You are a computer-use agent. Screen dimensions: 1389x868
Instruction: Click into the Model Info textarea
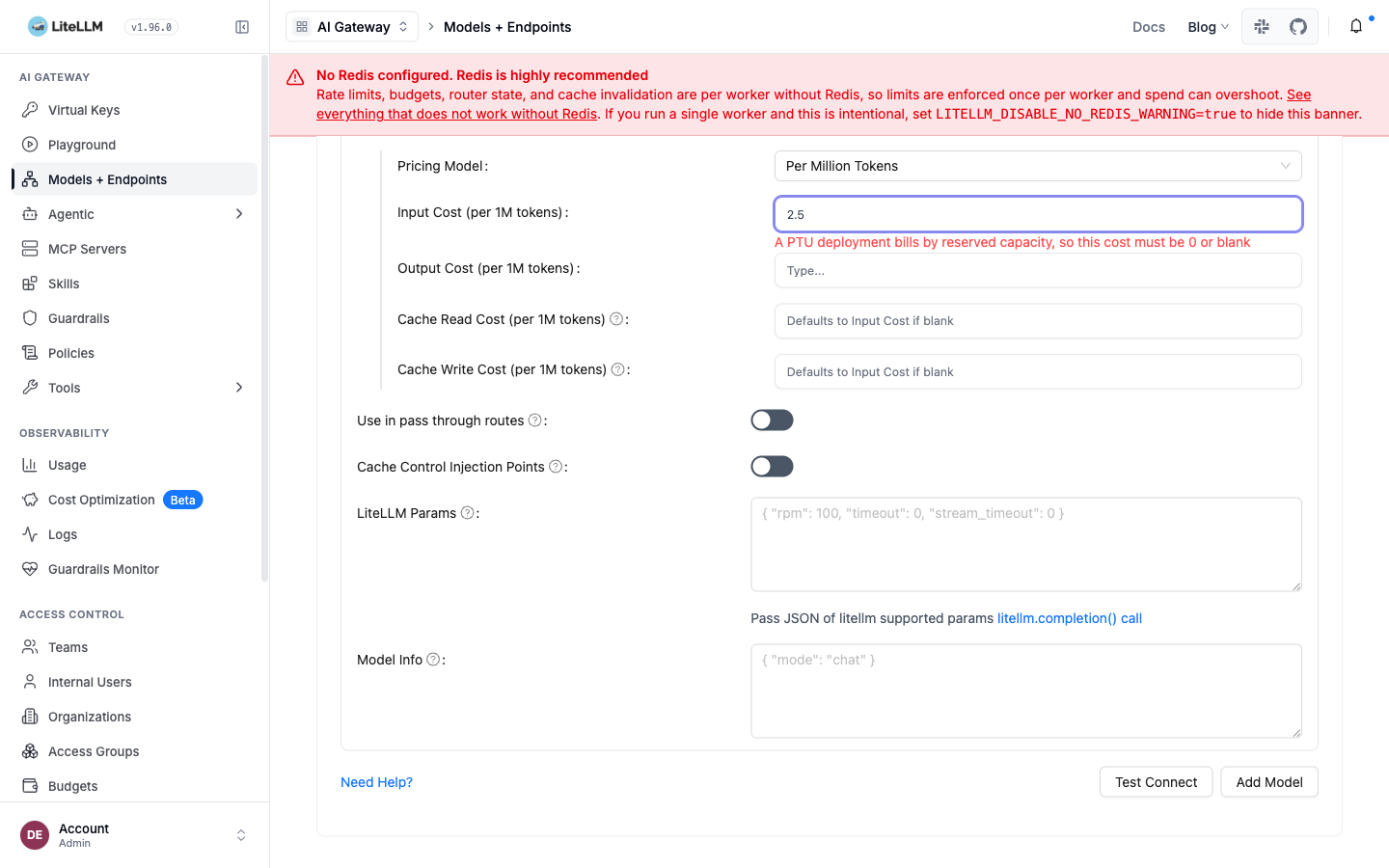(x=1026, y=691)
